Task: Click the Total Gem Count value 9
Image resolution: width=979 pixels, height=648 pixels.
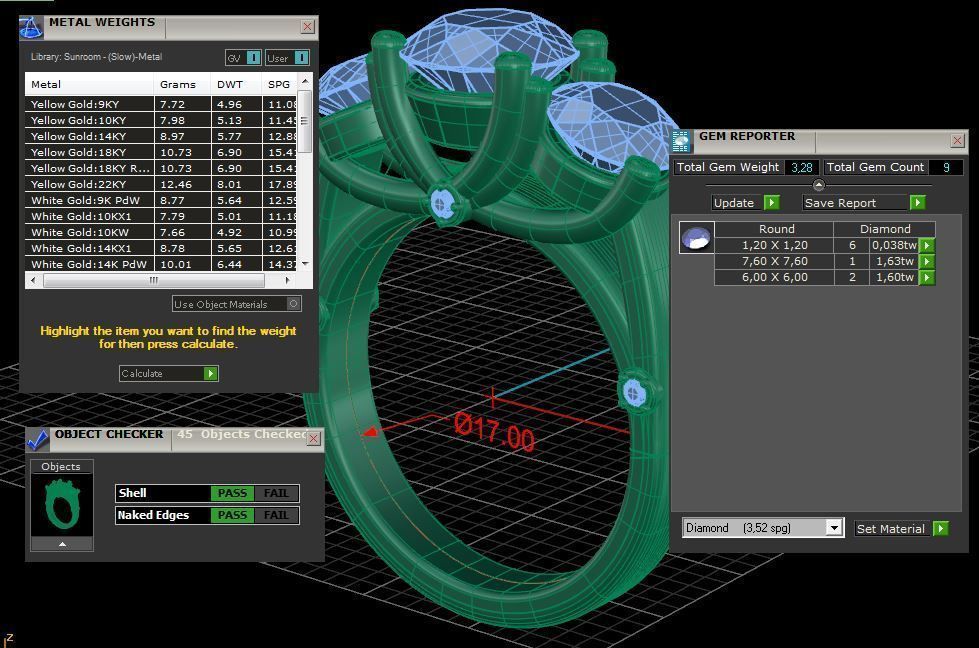Action: pos(946,167)
